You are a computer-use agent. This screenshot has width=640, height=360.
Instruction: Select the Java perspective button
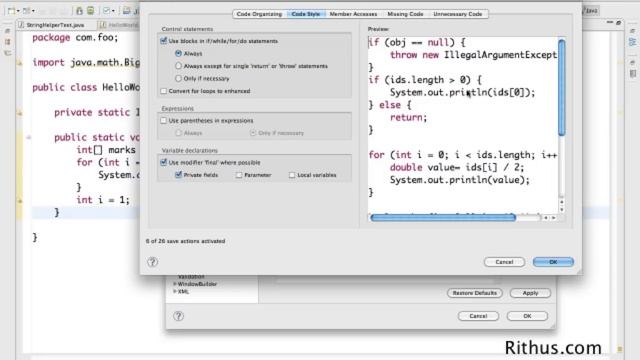click(590, 11)
